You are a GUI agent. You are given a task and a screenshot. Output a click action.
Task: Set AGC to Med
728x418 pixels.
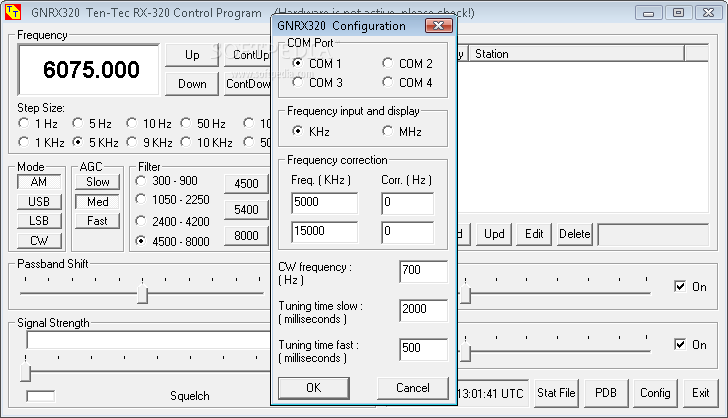[x=97, y=202]
